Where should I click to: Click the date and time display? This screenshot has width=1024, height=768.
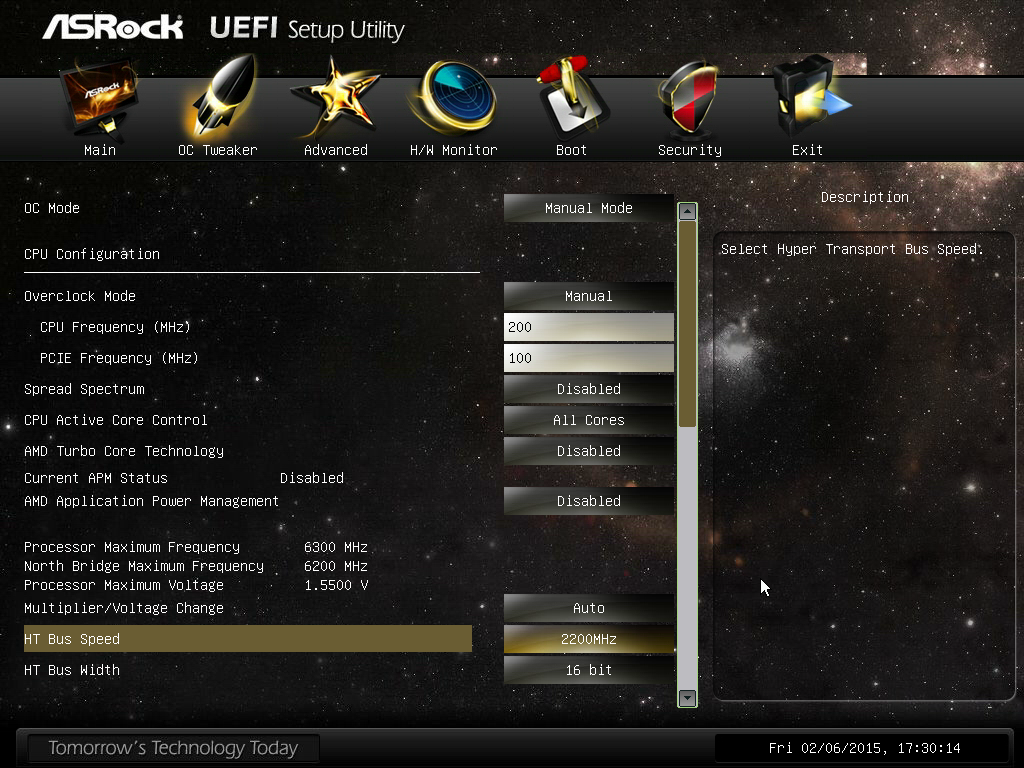pyautogui.click(x=864, y=748)
